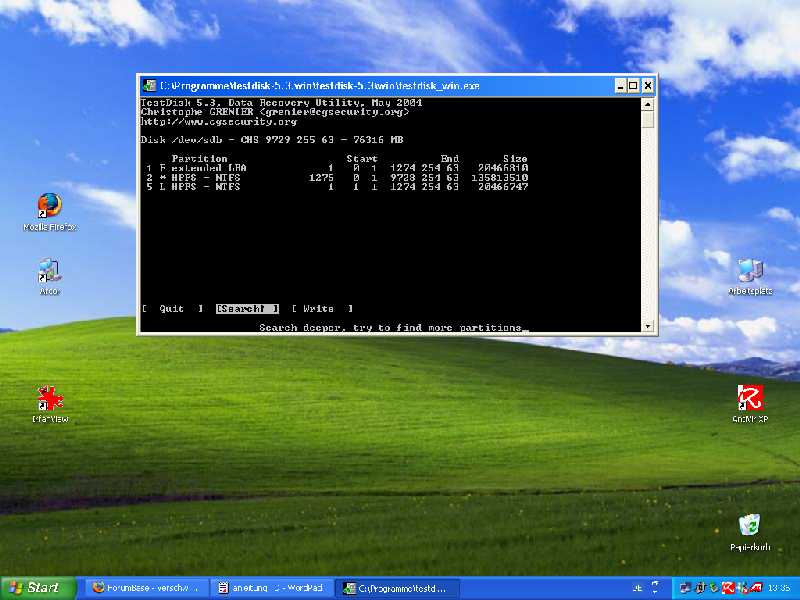Select the Write option in TestDisk

click(x=322, y=309)
